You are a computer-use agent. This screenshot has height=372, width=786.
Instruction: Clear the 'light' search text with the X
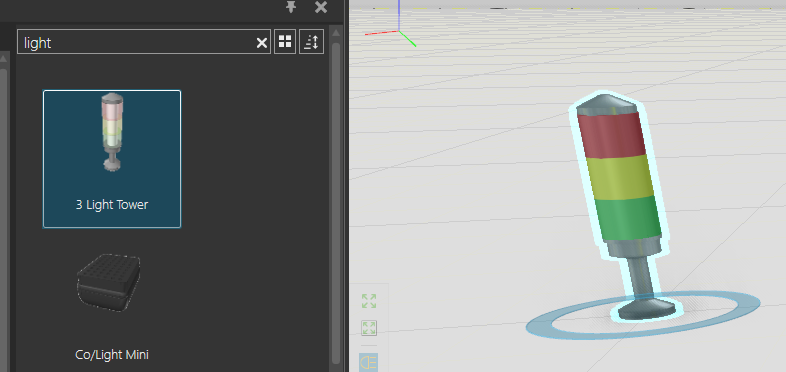tap(262, 43)
